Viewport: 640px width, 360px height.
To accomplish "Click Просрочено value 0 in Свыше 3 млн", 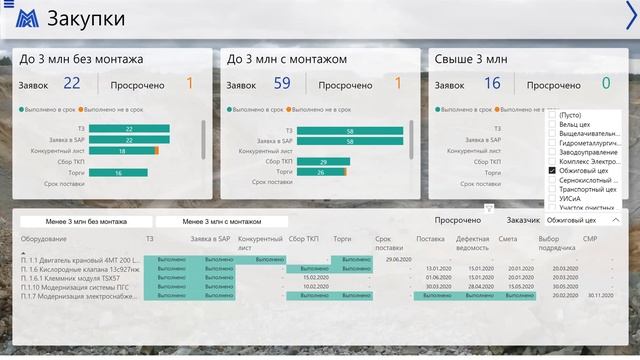I will 606,83.
